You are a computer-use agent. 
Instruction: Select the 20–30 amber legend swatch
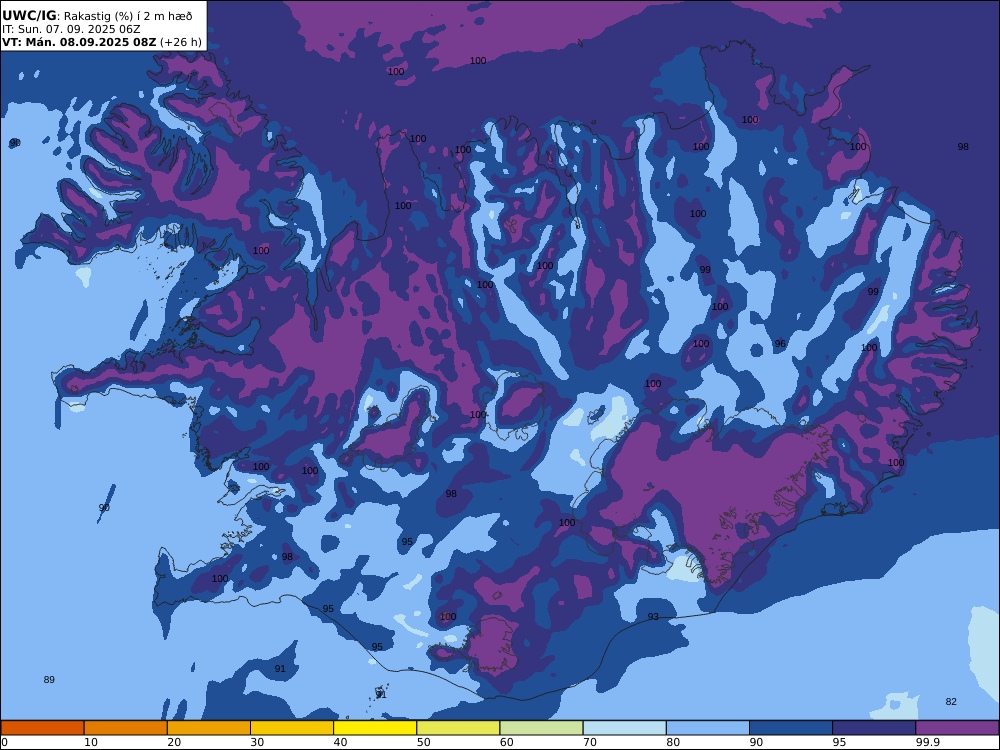pos(209,728)
